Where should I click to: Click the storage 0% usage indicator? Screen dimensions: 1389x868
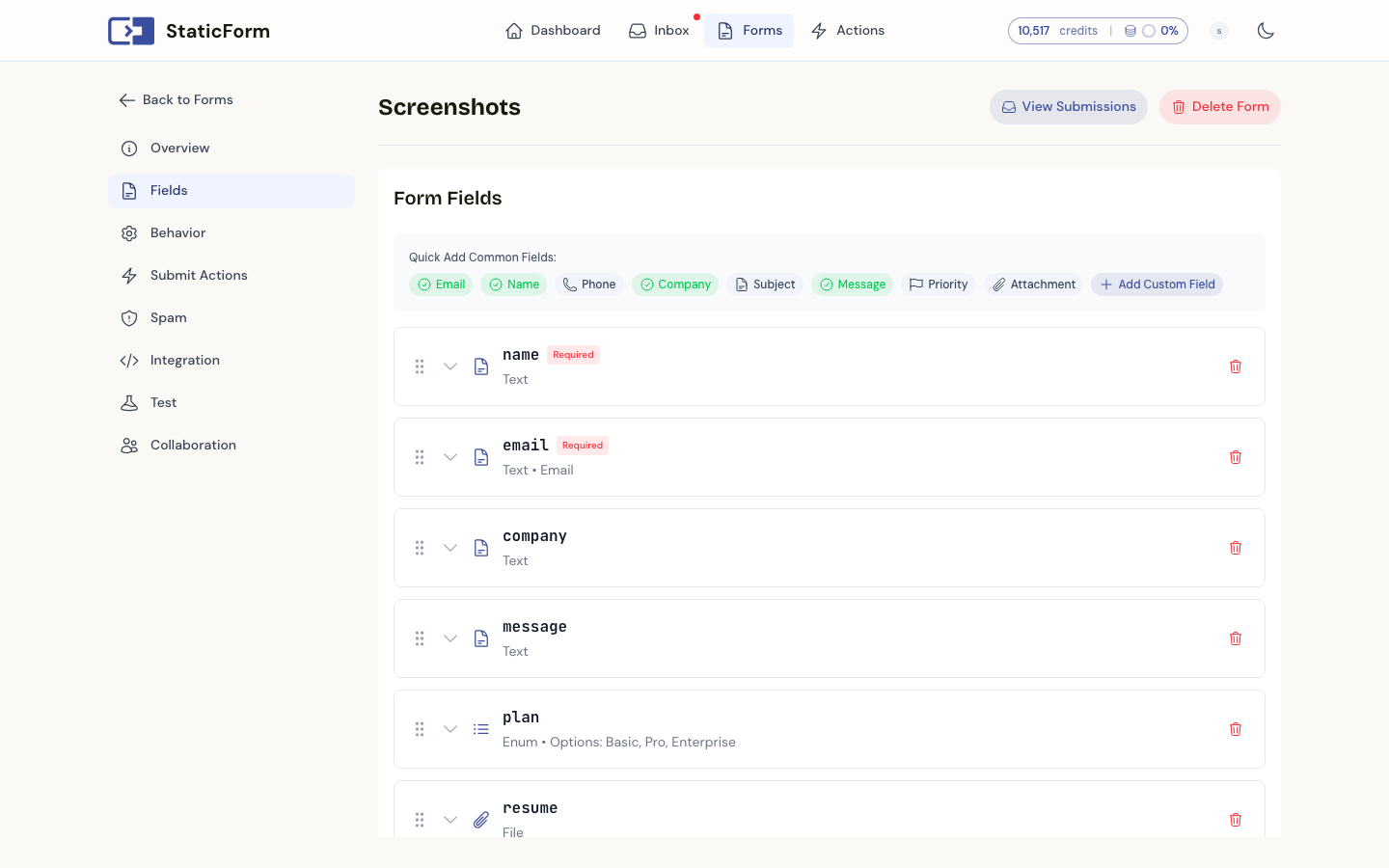click(1152, 31)
